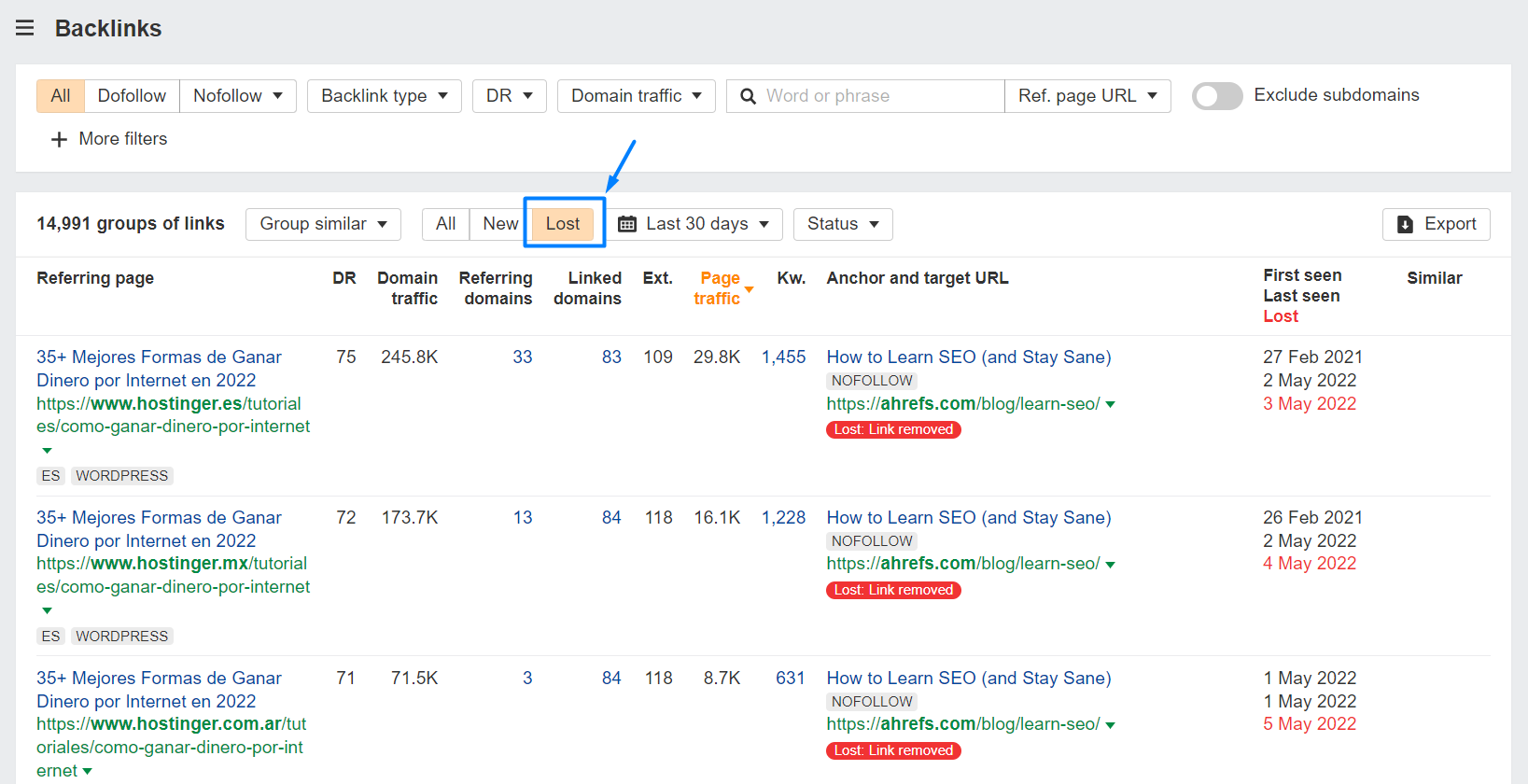Screen dimensions: 1528x784
Task: Switch to the New links tab
Action: pyautogui.click(x=500, y=224)
